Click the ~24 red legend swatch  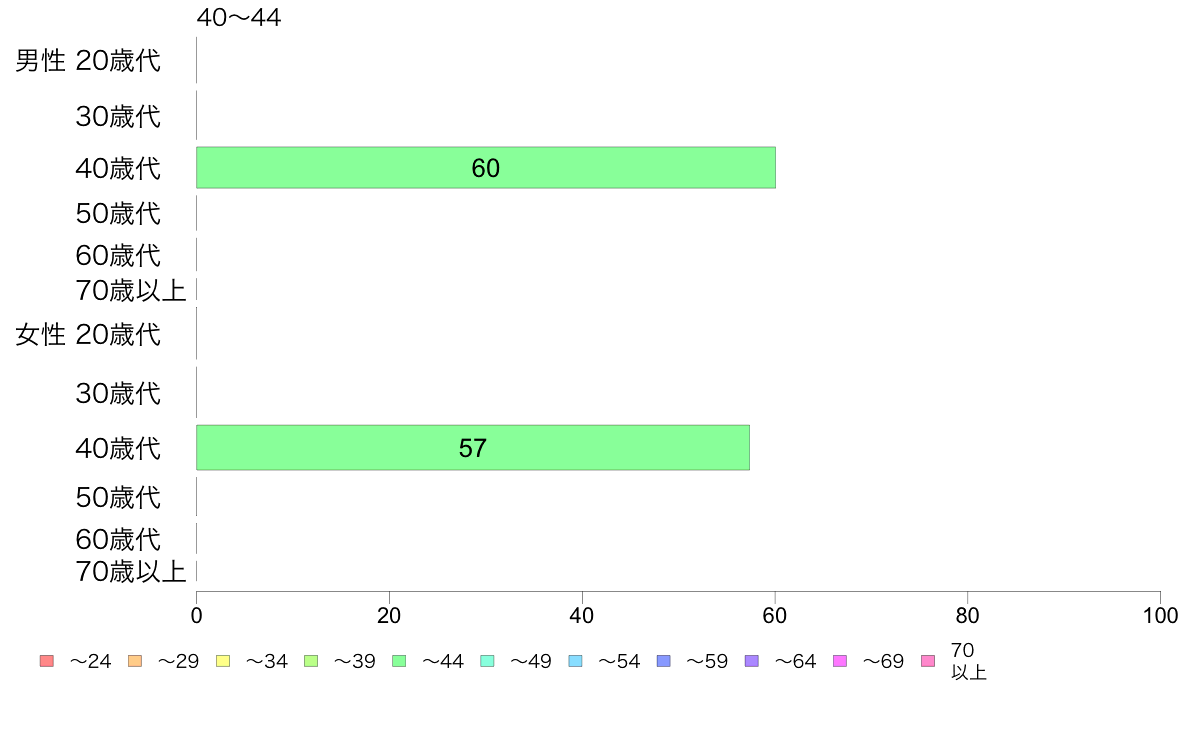click(47, 661)
